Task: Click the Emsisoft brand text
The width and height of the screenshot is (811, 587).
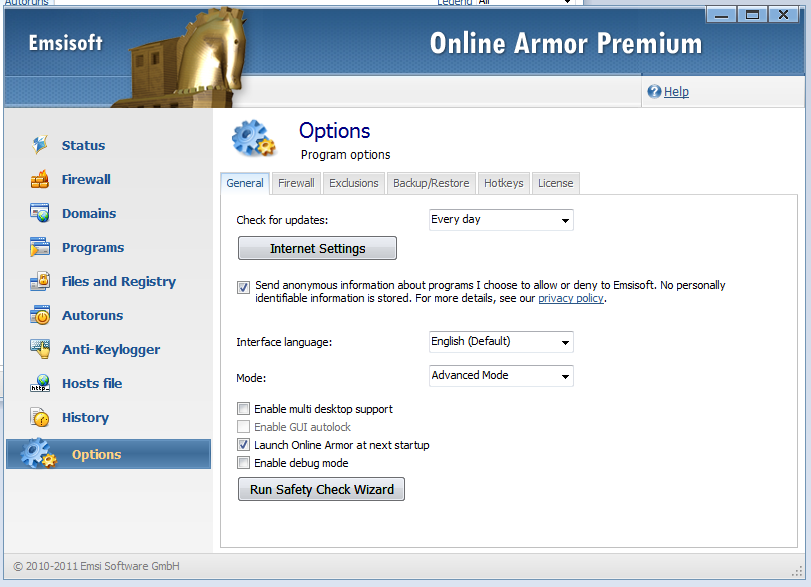Action: point(66,43)
